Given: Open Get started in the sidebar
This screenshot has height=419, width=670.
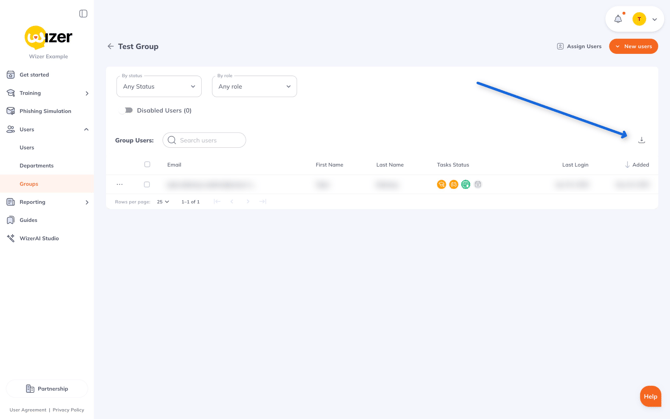Looking at the screenshot, I should click(47, 75).
